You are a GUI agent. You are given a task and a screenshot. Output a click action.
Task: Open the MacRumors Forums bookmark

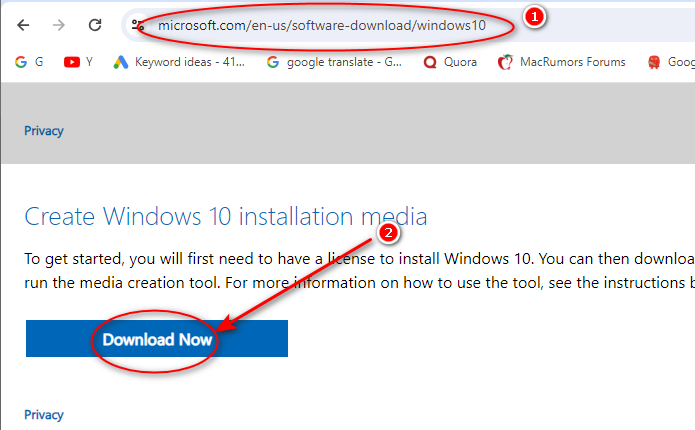(561, 62)
